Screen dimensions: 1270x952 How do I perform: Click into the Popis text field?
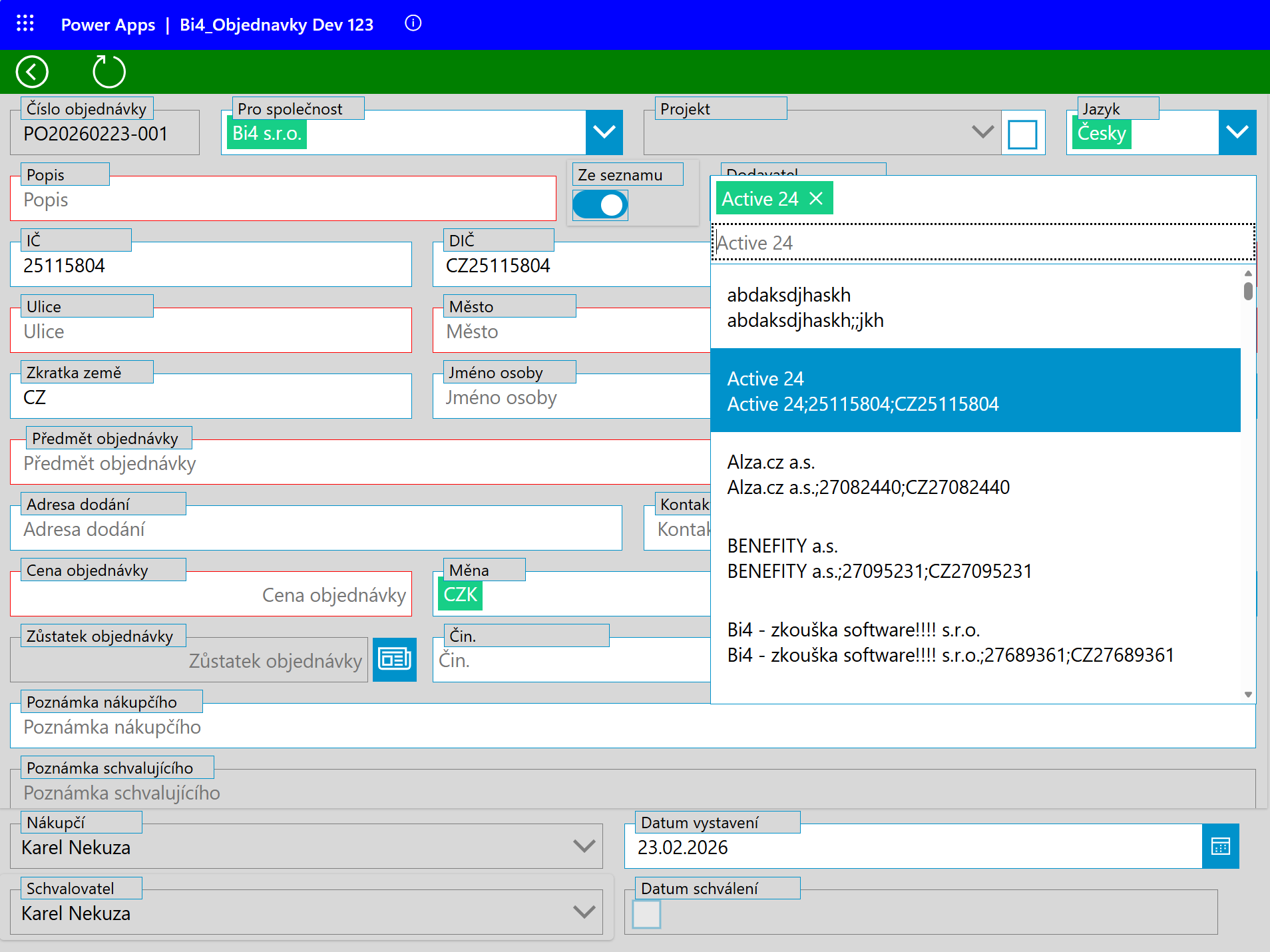coord(283,200)
